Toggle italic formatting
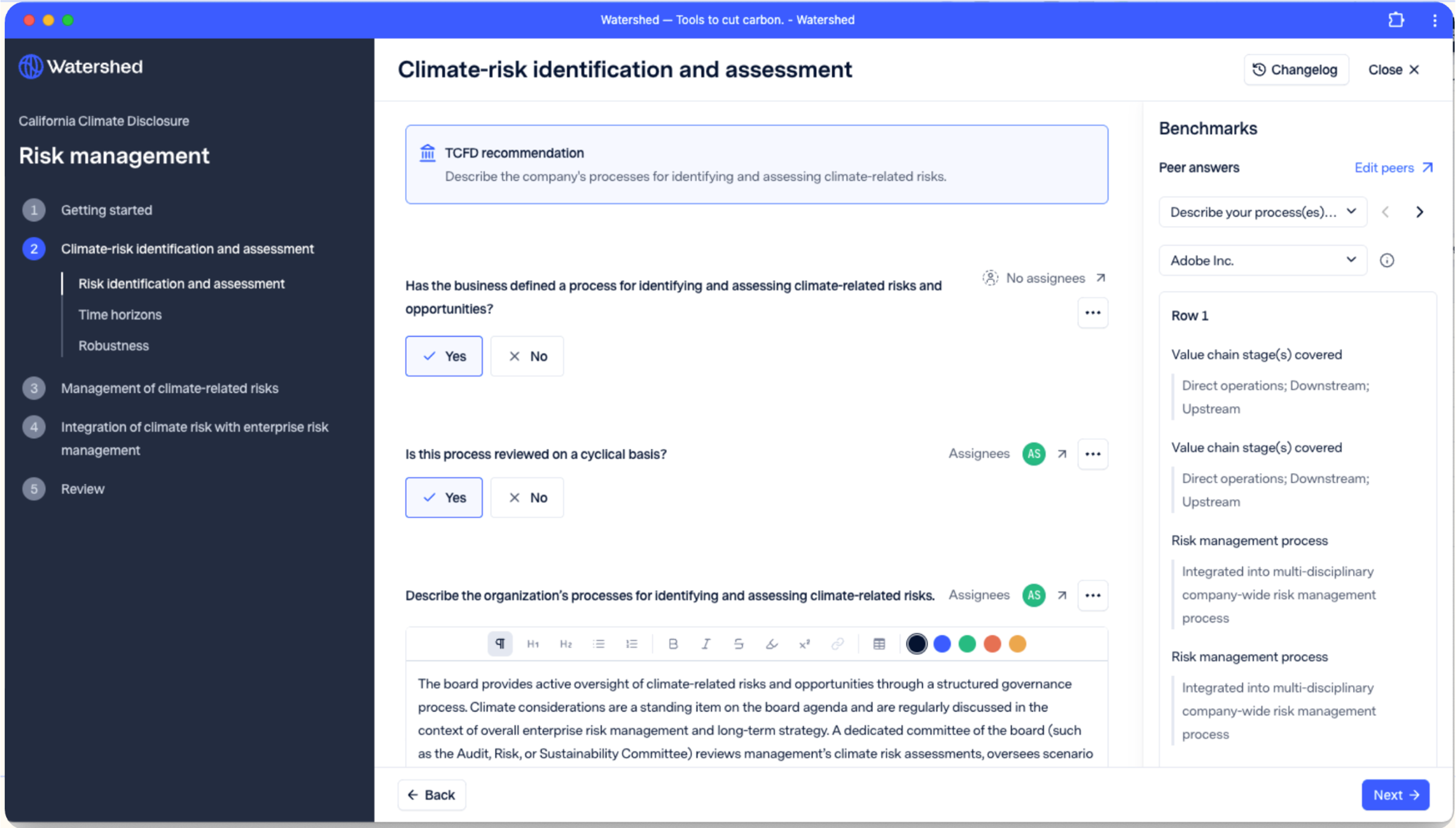Viewport: 1456px width, 828px height. 706,644
